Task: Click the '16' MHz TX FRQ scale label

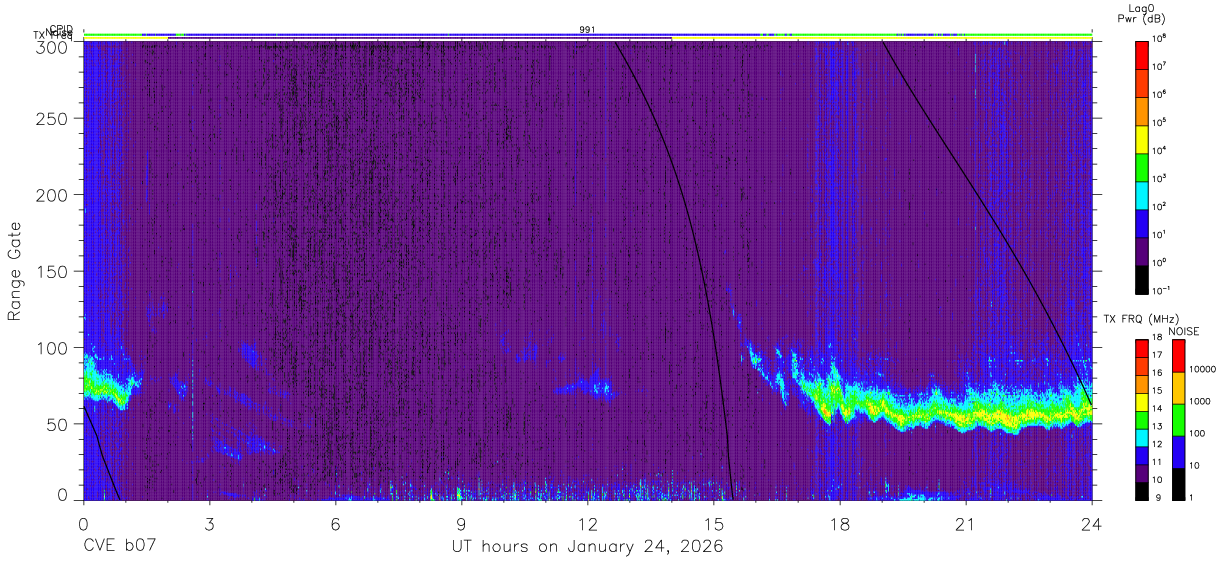Action: (1157, 373)
